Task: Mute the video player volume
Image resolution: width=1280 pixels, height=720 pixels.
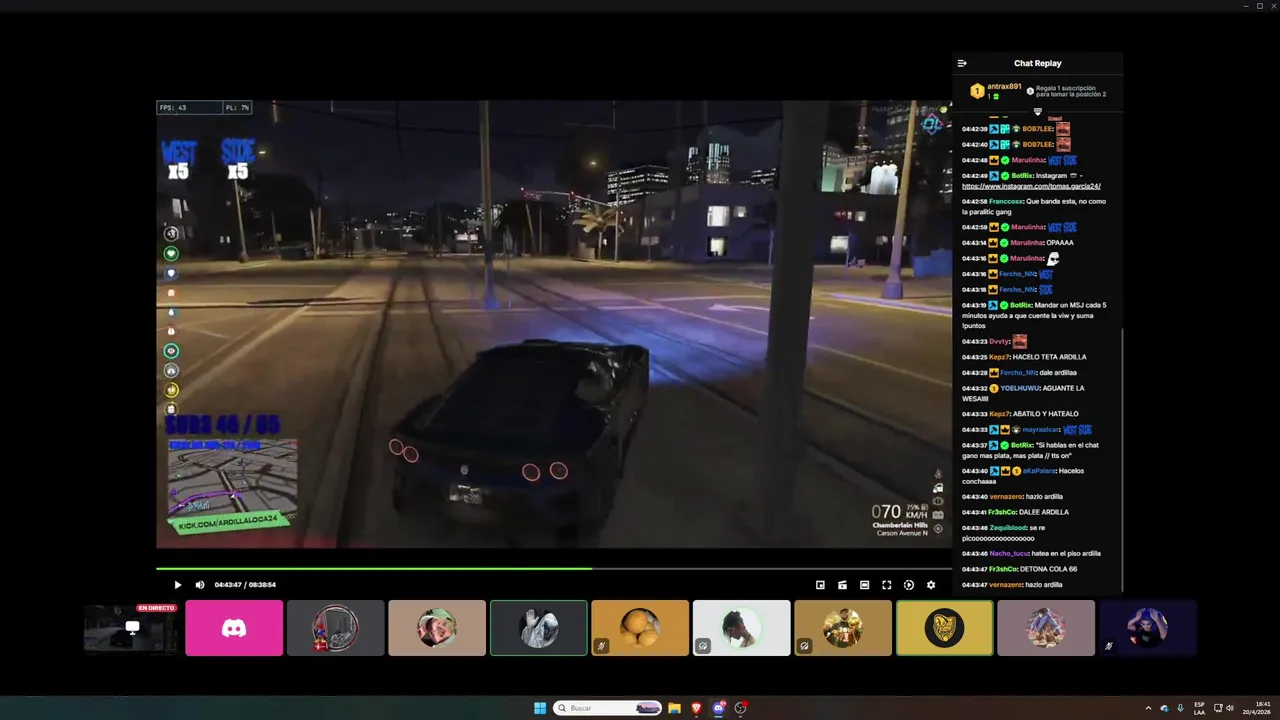Action: coord(200,585)
